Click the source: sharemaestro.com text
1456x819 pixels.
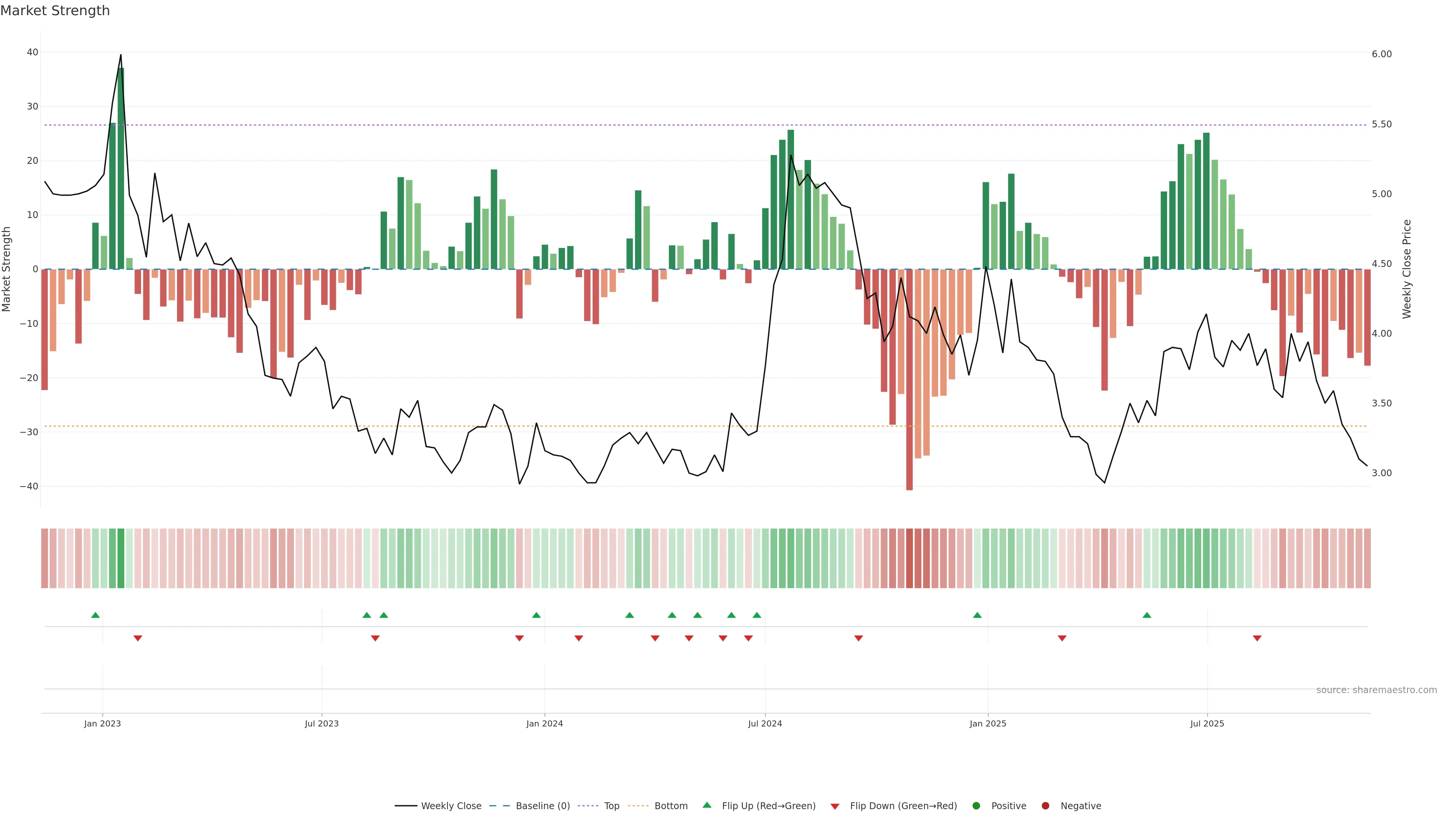[x=1376, y=690]
